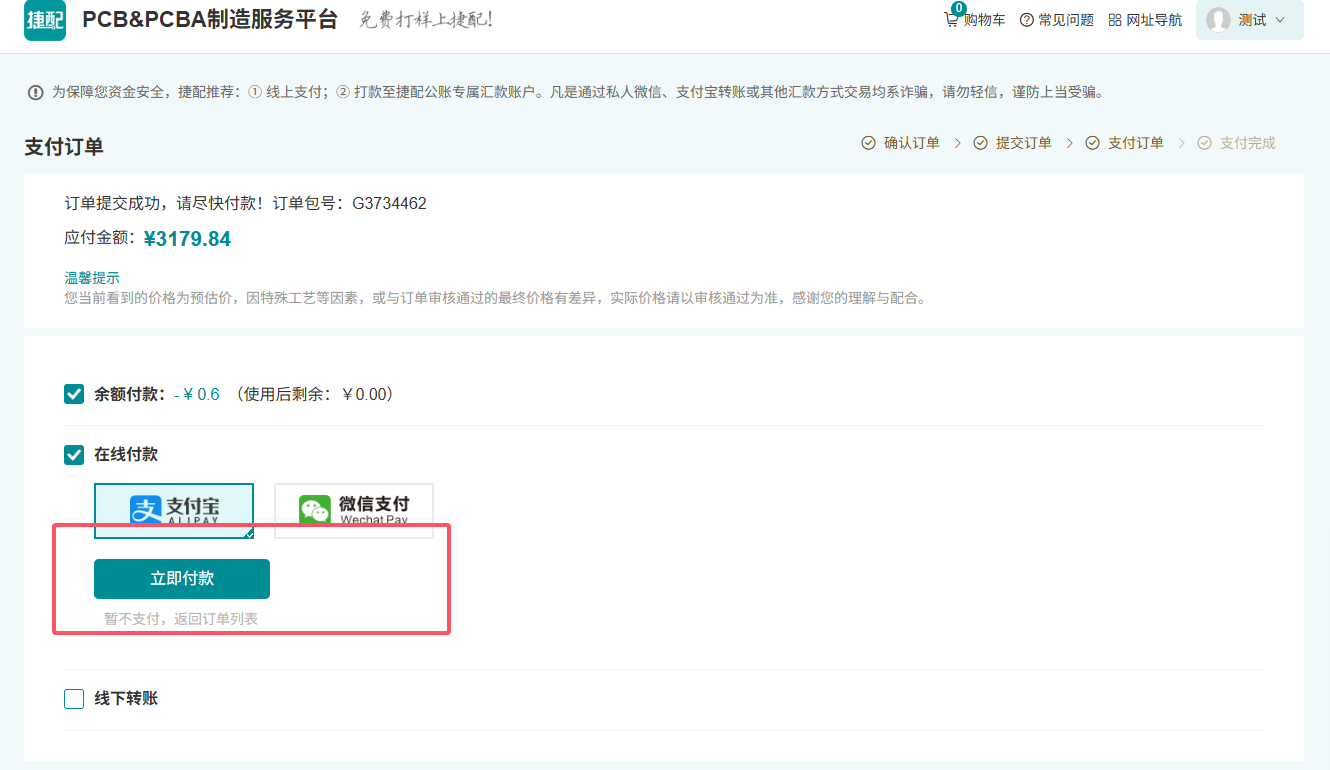Screen dimensions: 1330x770
Task: Click the user avatar icon
Action: click(x=1218, y=20)
